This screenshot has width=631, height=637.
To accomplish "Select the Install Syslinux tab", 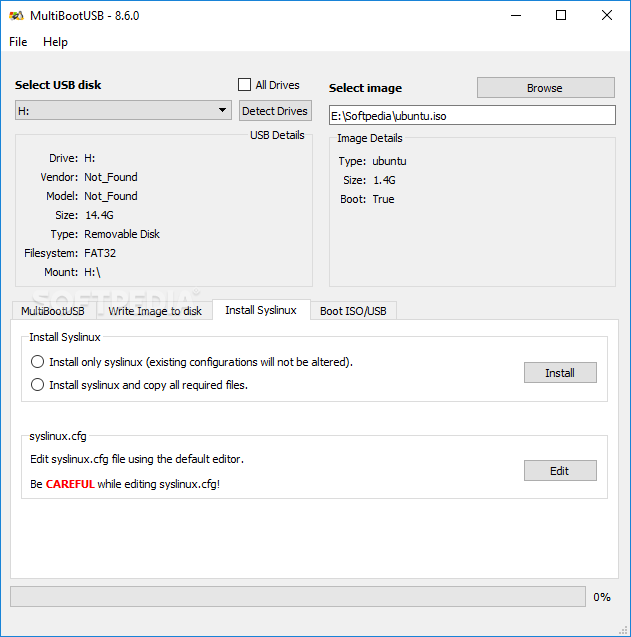I will (261, 310).
